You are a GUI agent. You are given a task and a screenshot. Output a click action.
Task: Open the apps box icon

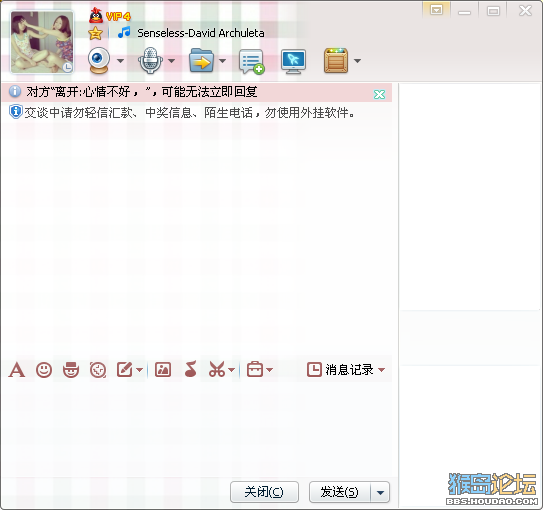click(x=336, y=61)
